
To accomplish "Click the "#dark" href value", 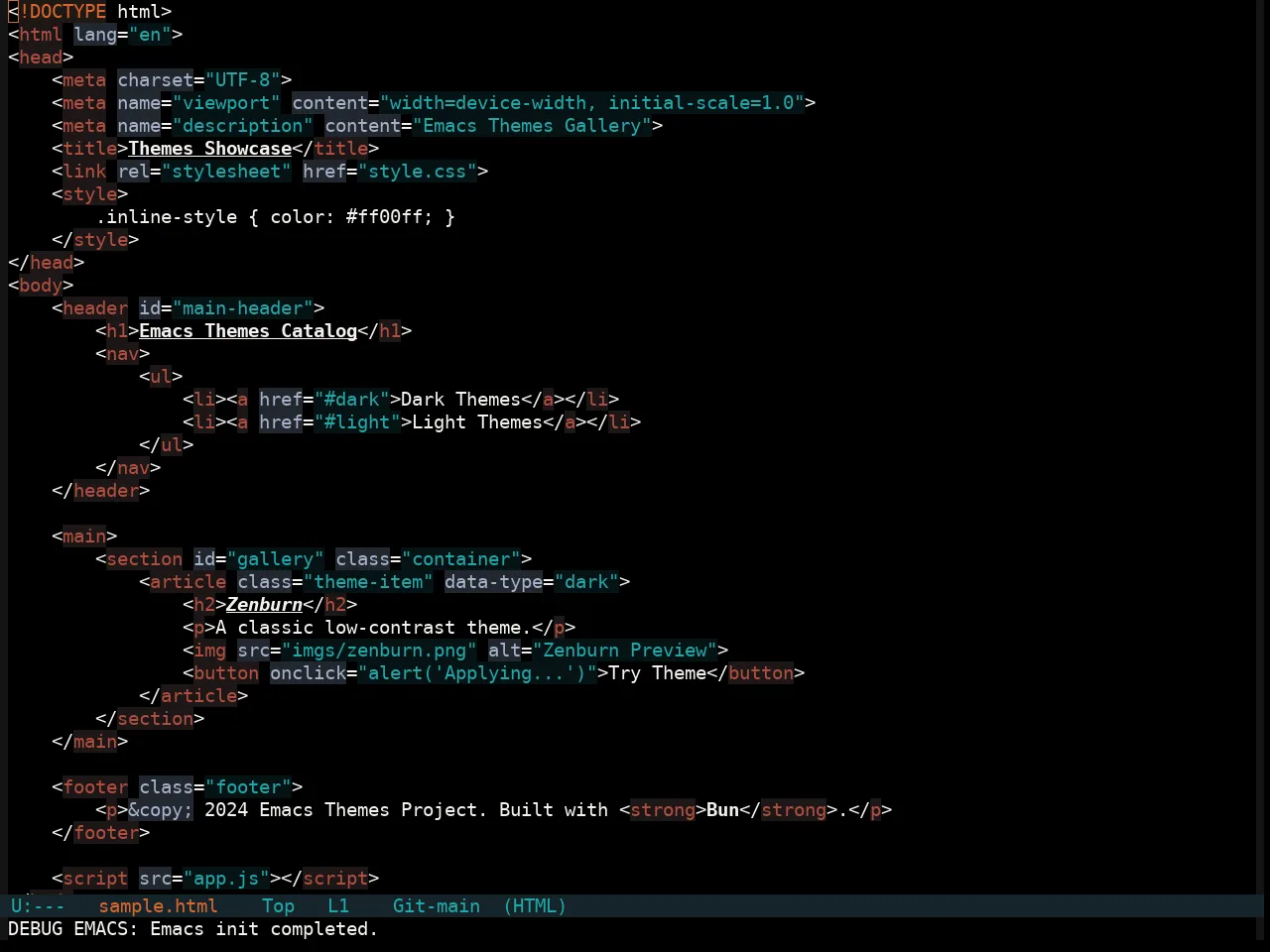I will 352,400.
